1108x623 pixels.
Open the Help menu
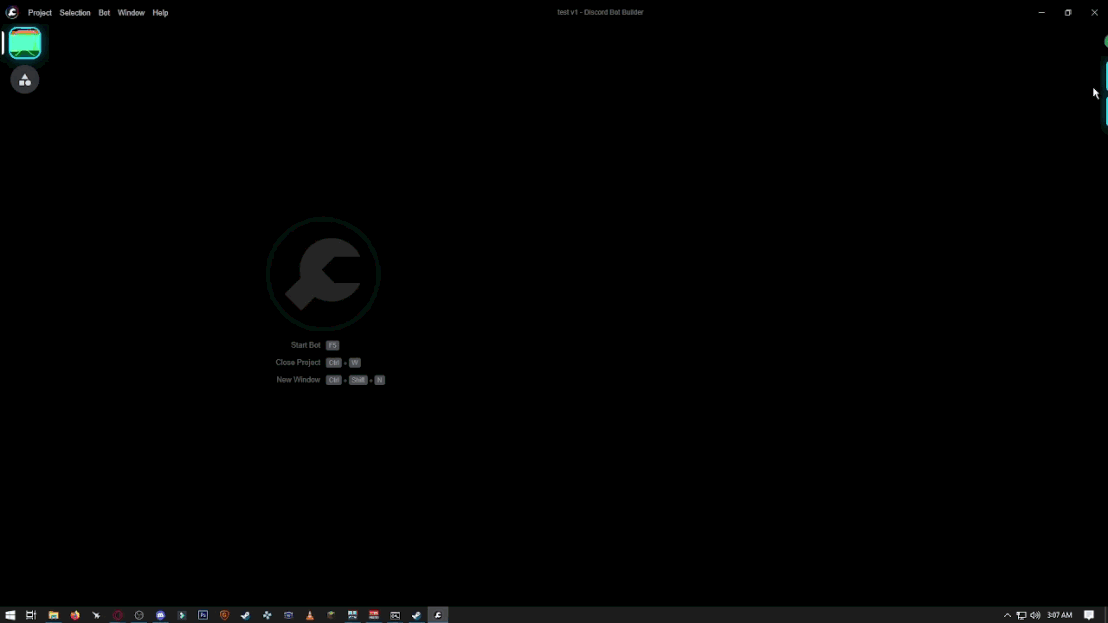click(160, 13)
